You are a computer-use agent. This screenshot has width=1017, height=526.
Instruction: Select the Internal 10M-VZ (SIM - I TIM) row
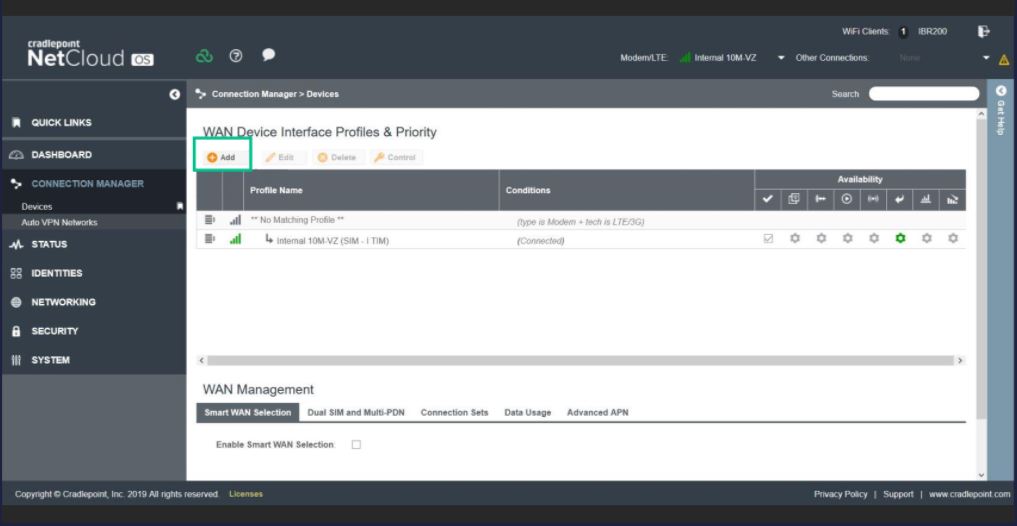point(581,239)
